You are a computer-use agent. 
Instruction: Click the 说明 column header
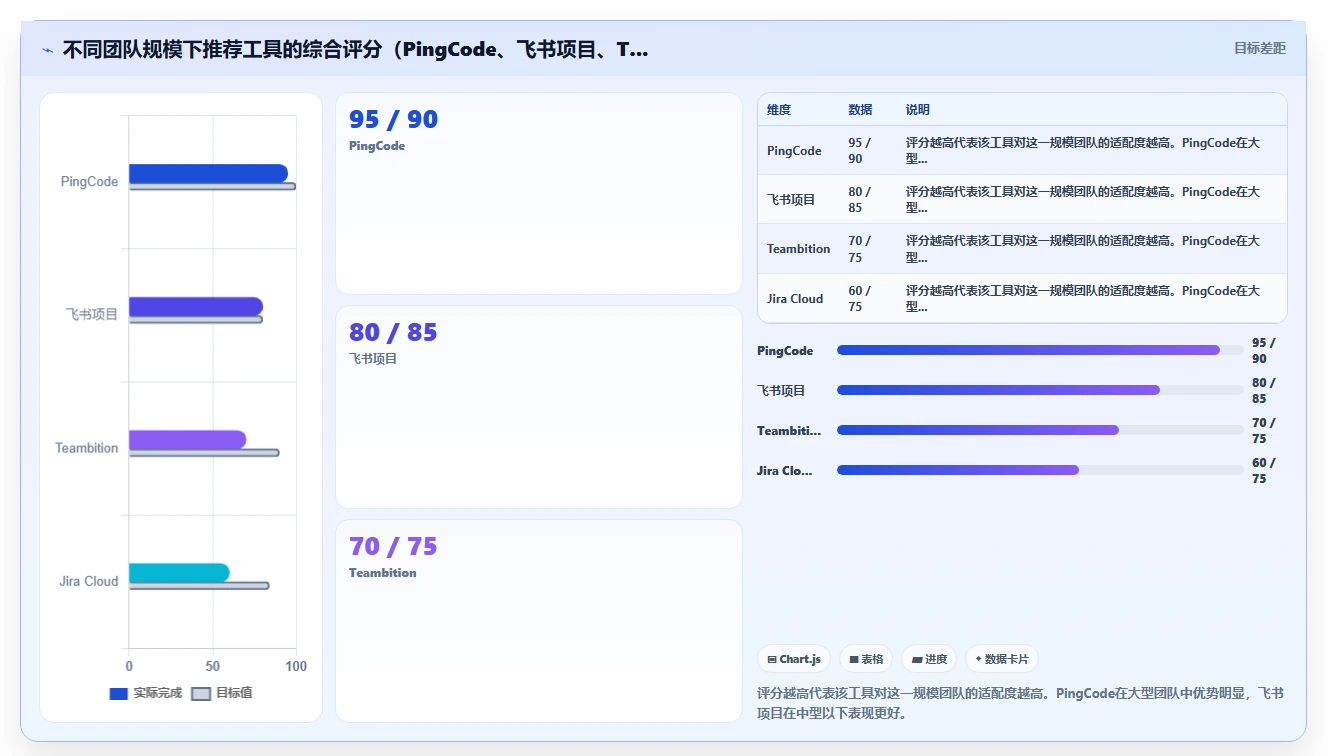917,110
